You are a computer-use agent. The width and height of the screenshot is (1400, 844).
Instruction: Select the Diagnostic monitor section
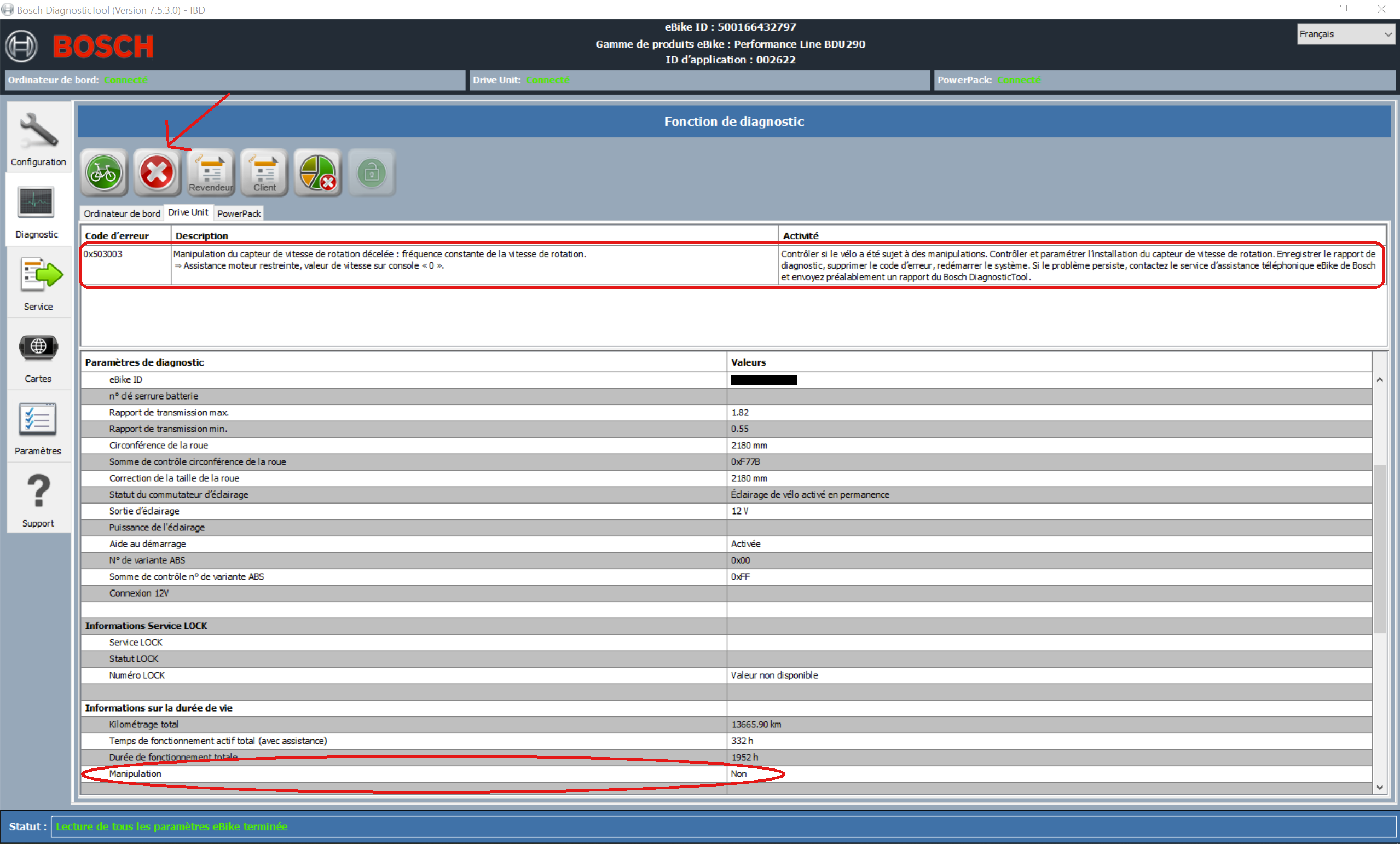click(37, 211)
